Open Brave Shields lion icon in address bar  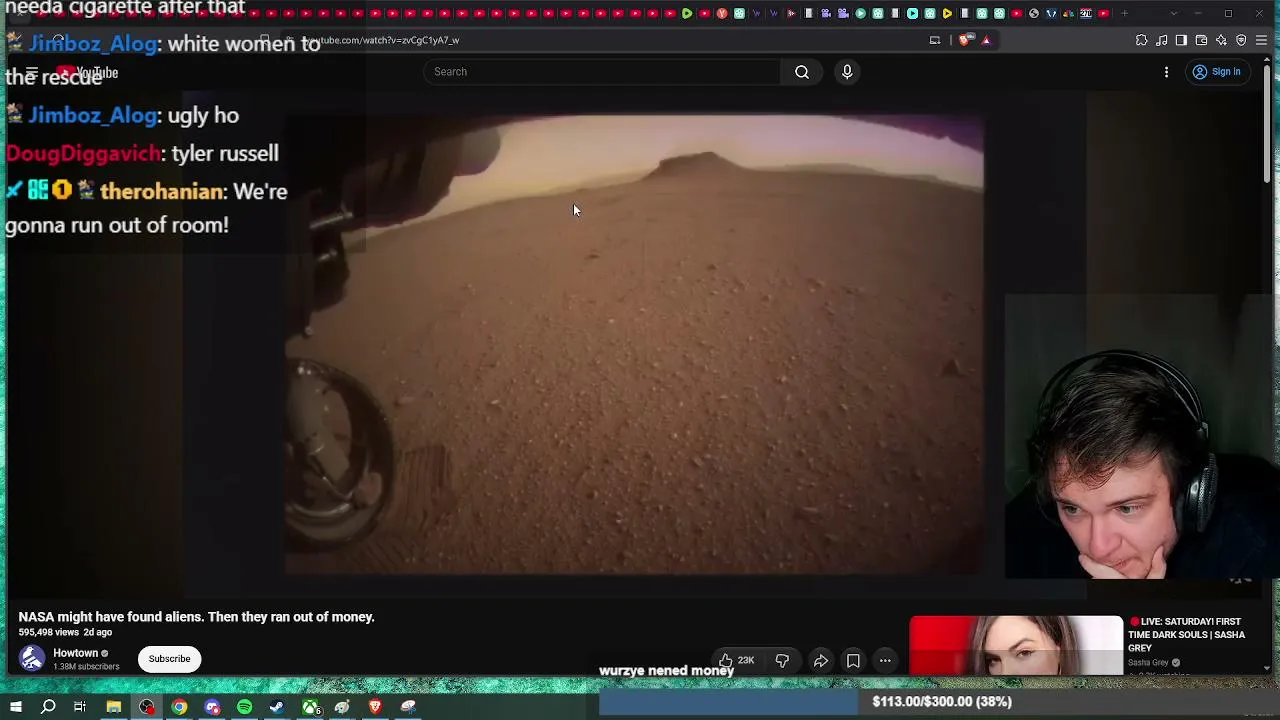tap(964, 40)
